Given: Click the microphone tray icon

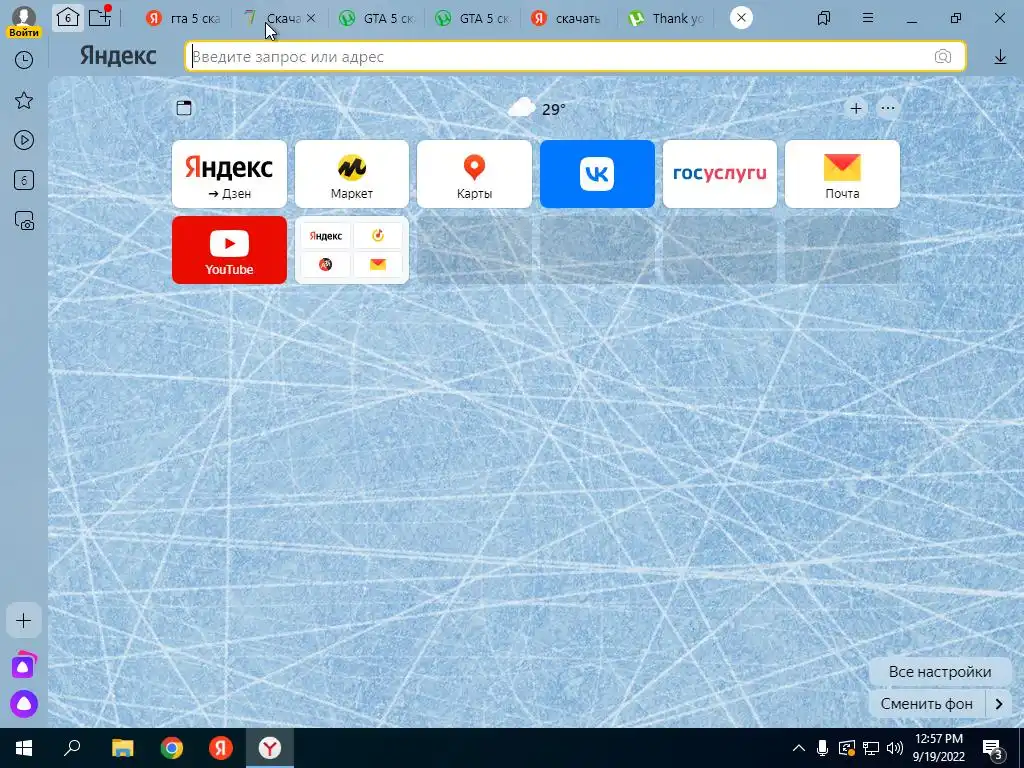Looking at the screenshot, I should click(823, 748).
